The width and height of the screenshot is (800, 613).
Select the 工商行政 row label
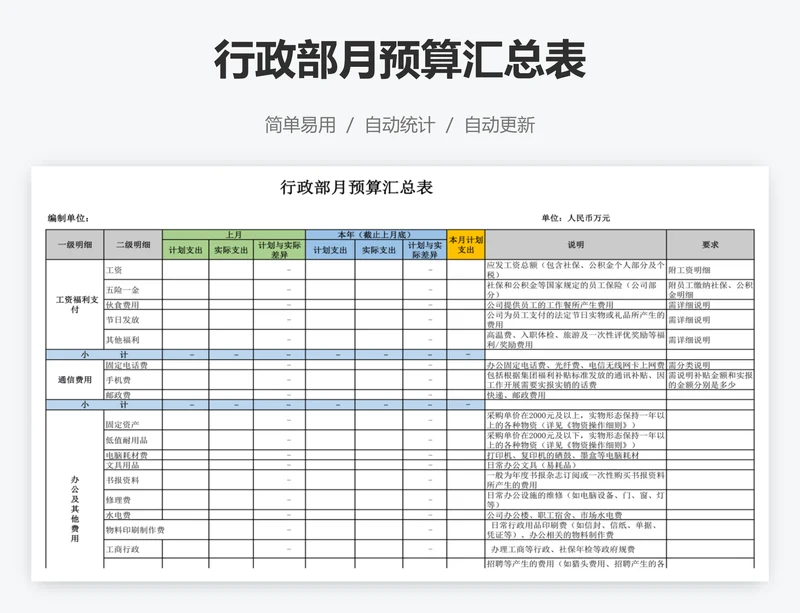point(122,549)
